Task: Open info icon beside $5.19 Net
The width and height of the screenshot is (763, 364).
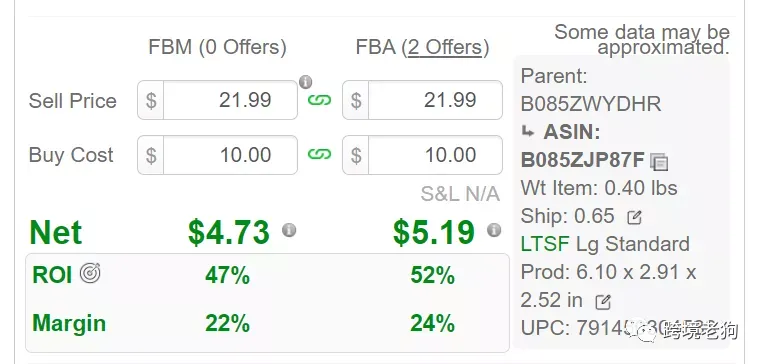Action: (x=494, y=230)
